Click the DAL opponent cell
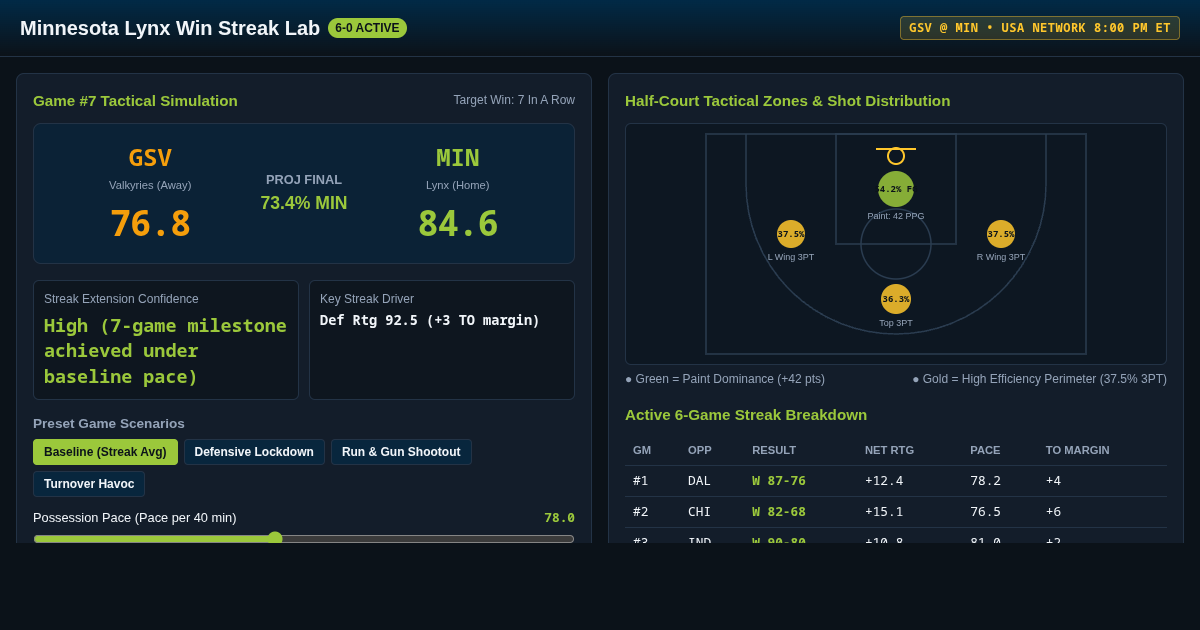This screenshot has height=630, width=1200. click(x=699, y=481)
